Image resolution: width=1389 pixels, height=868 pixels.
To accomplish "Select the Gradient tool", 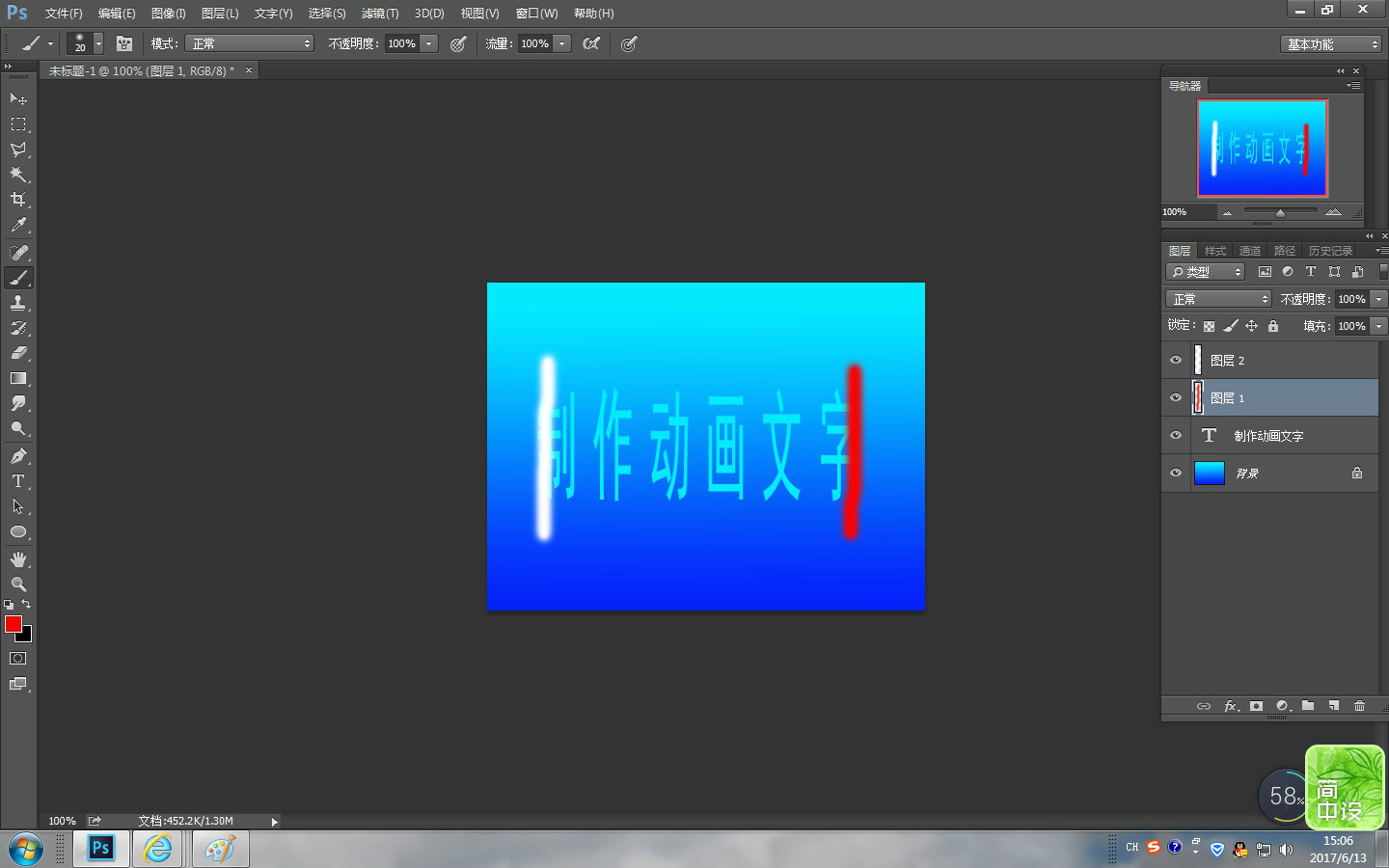I will coord(18,378).
